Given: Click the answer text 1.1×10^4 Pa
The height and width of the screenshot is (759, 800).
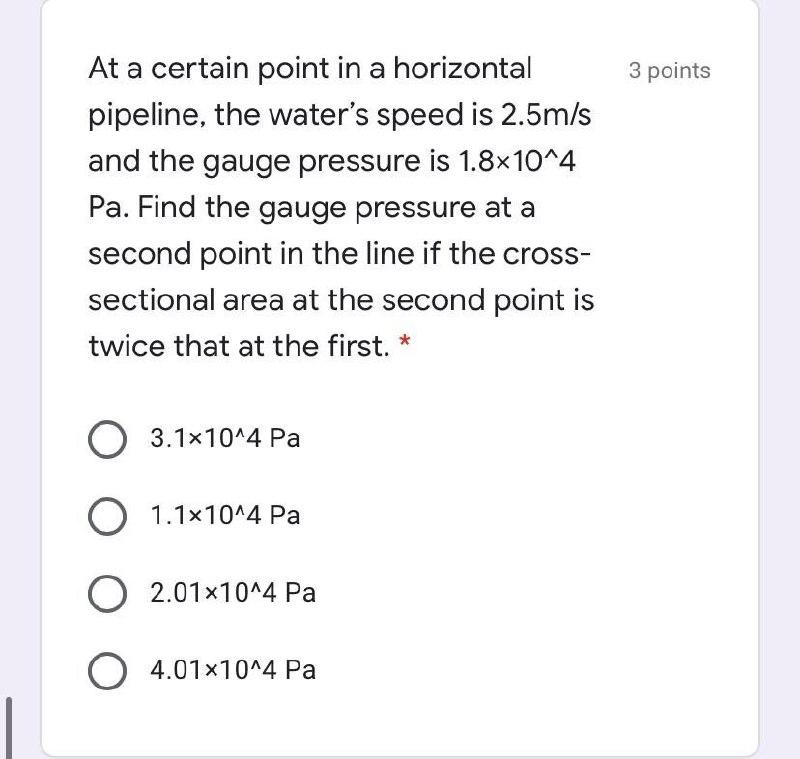Looking at the screenshot, I should 224,515.
